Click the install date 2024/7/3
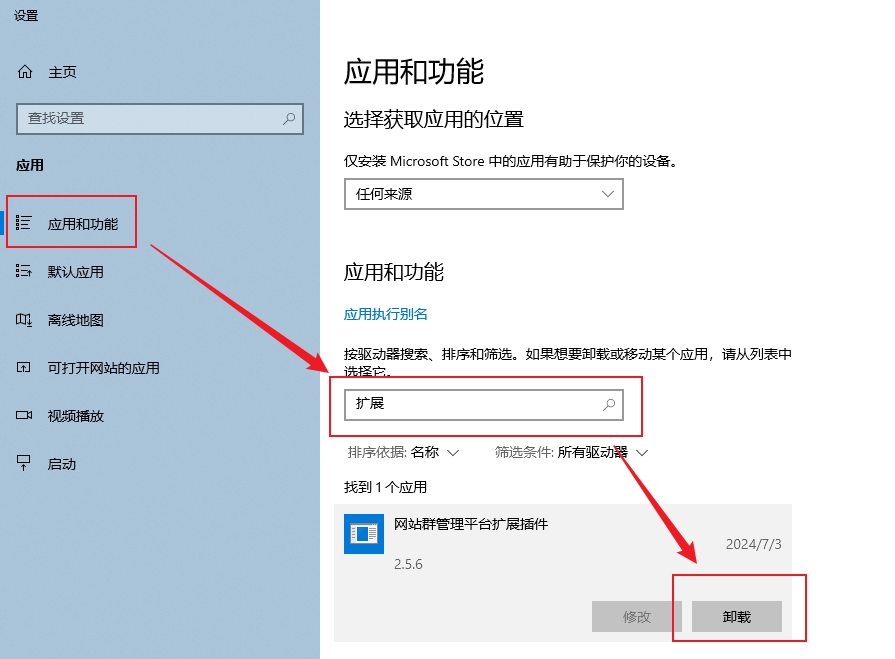This screenshot has width=895, height=659. tap(753, 544)
